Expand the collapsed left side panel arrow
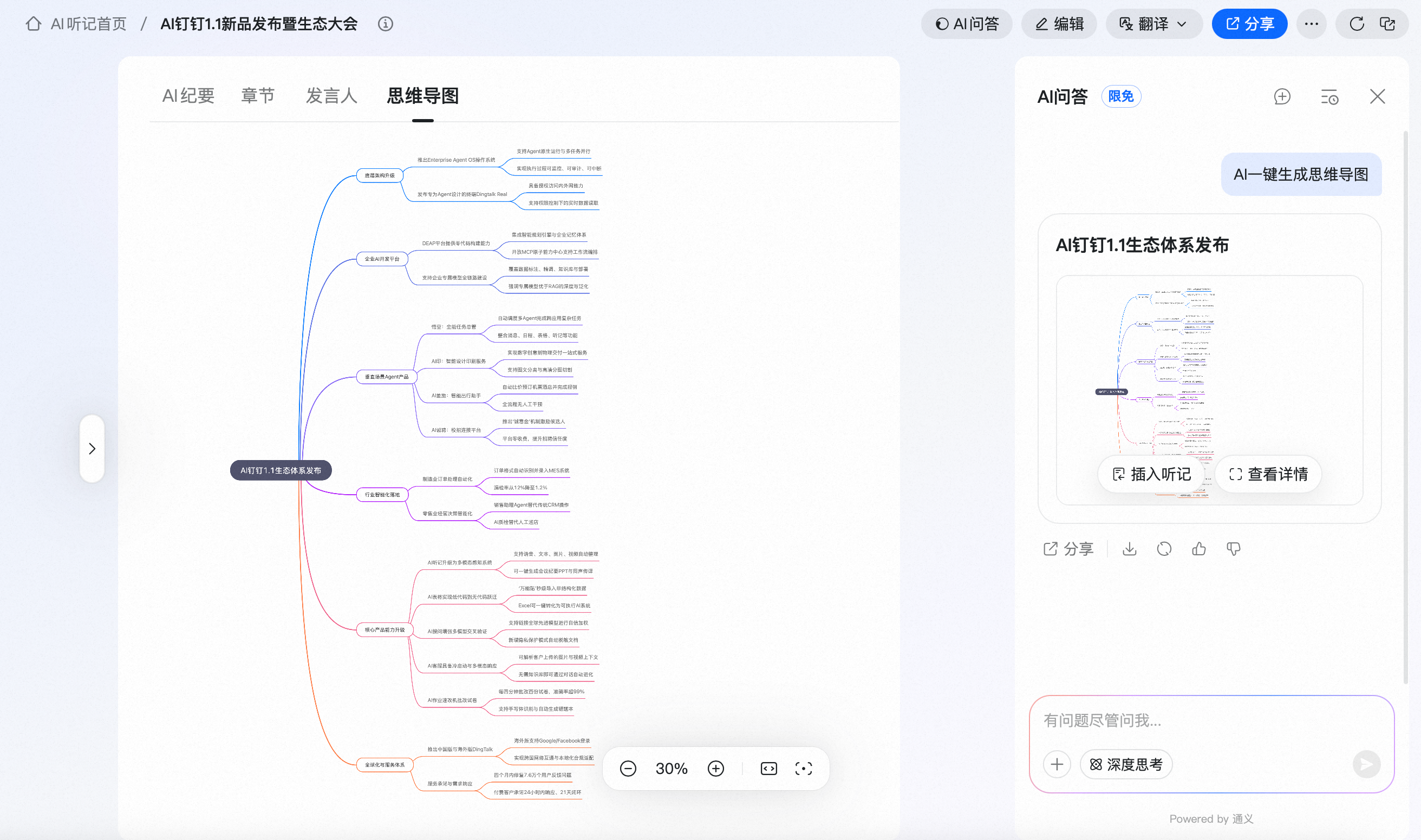Screen dimensions: 1421x840 [92, 448]
